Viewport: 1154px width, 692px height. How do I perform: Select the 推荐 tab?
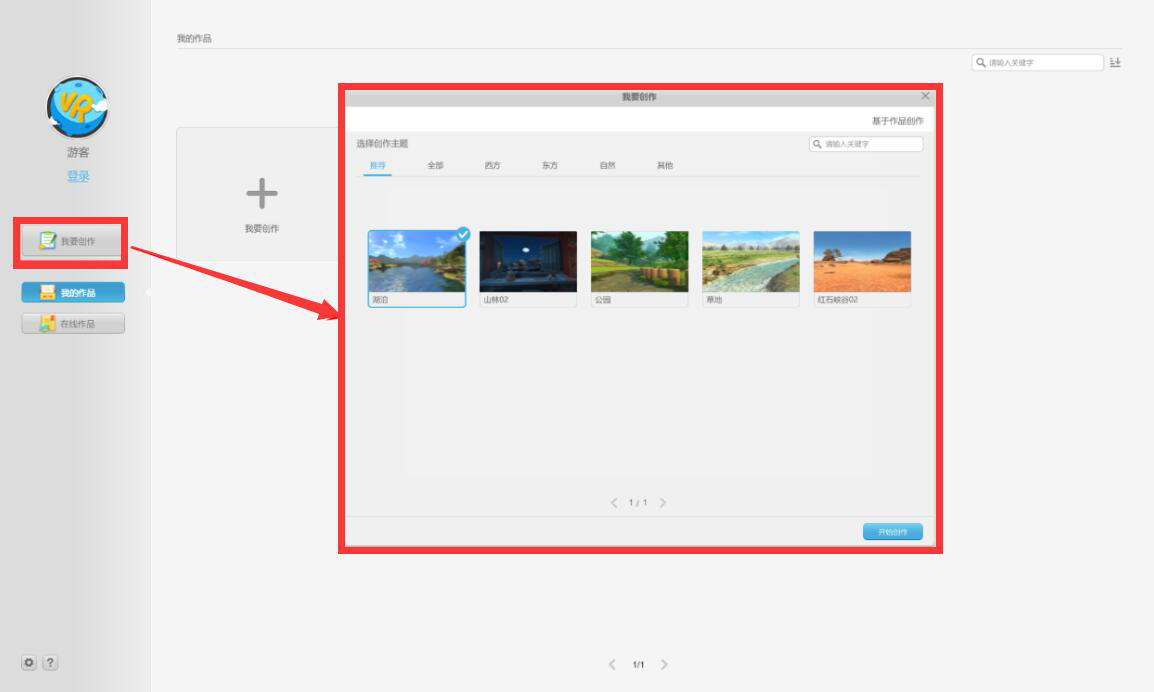coord(378,166)
